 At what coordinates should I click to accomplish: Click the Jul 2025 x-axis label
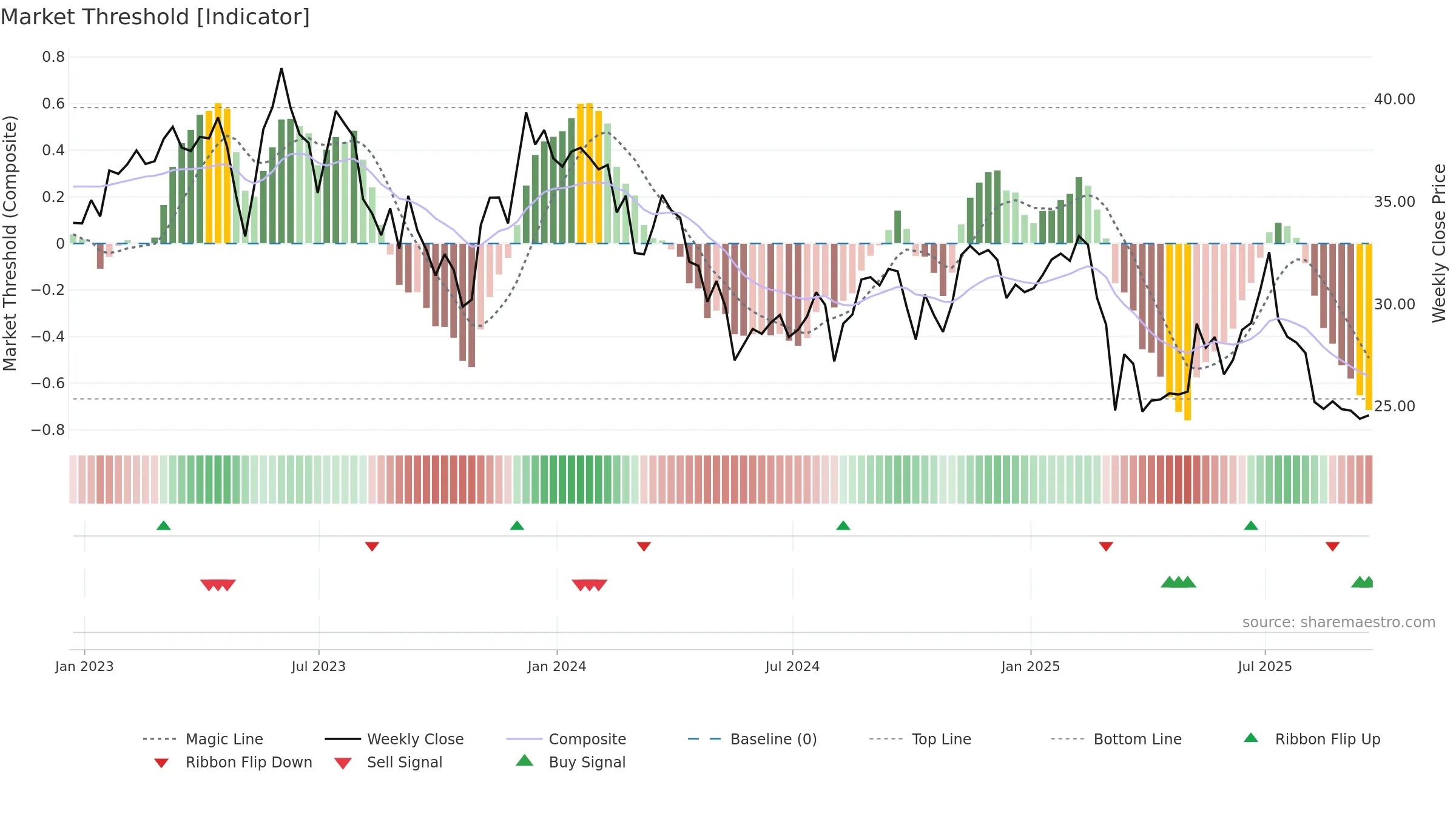[1265, 666]
